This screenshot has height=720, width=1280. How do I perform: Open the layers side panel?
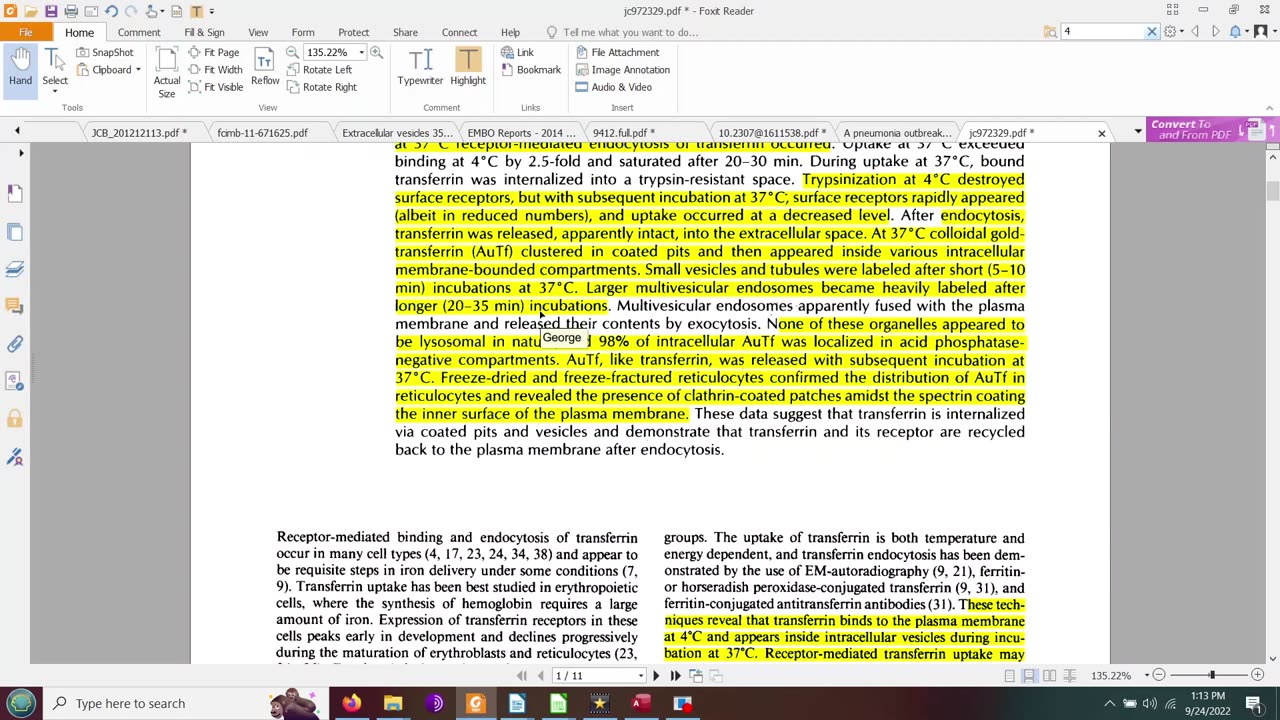point(15,269)
